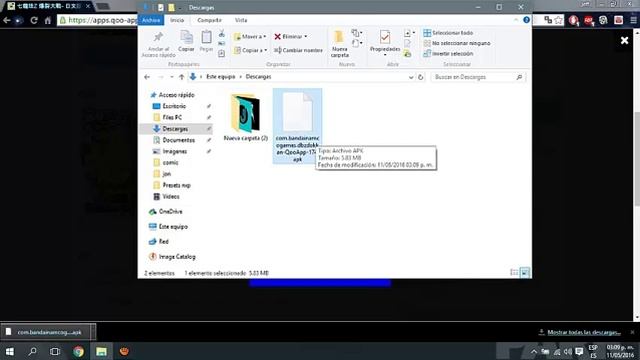Viewport: 640px width, 360px height.
Task: Select Documentos in the sidebar
Action: point(179,140)
